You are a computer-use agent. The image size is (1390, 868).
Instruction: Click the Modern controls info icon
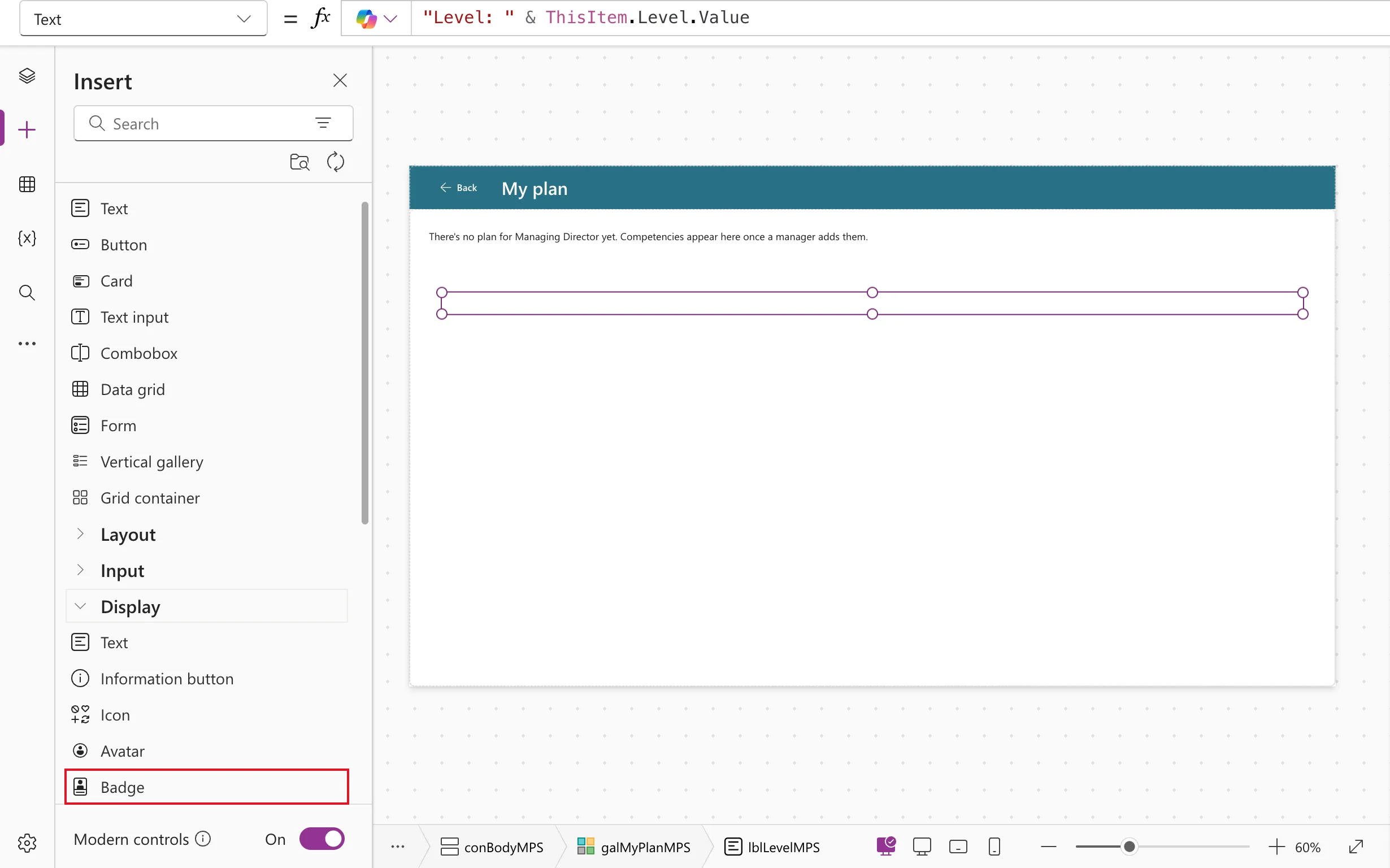click(203, 839)
